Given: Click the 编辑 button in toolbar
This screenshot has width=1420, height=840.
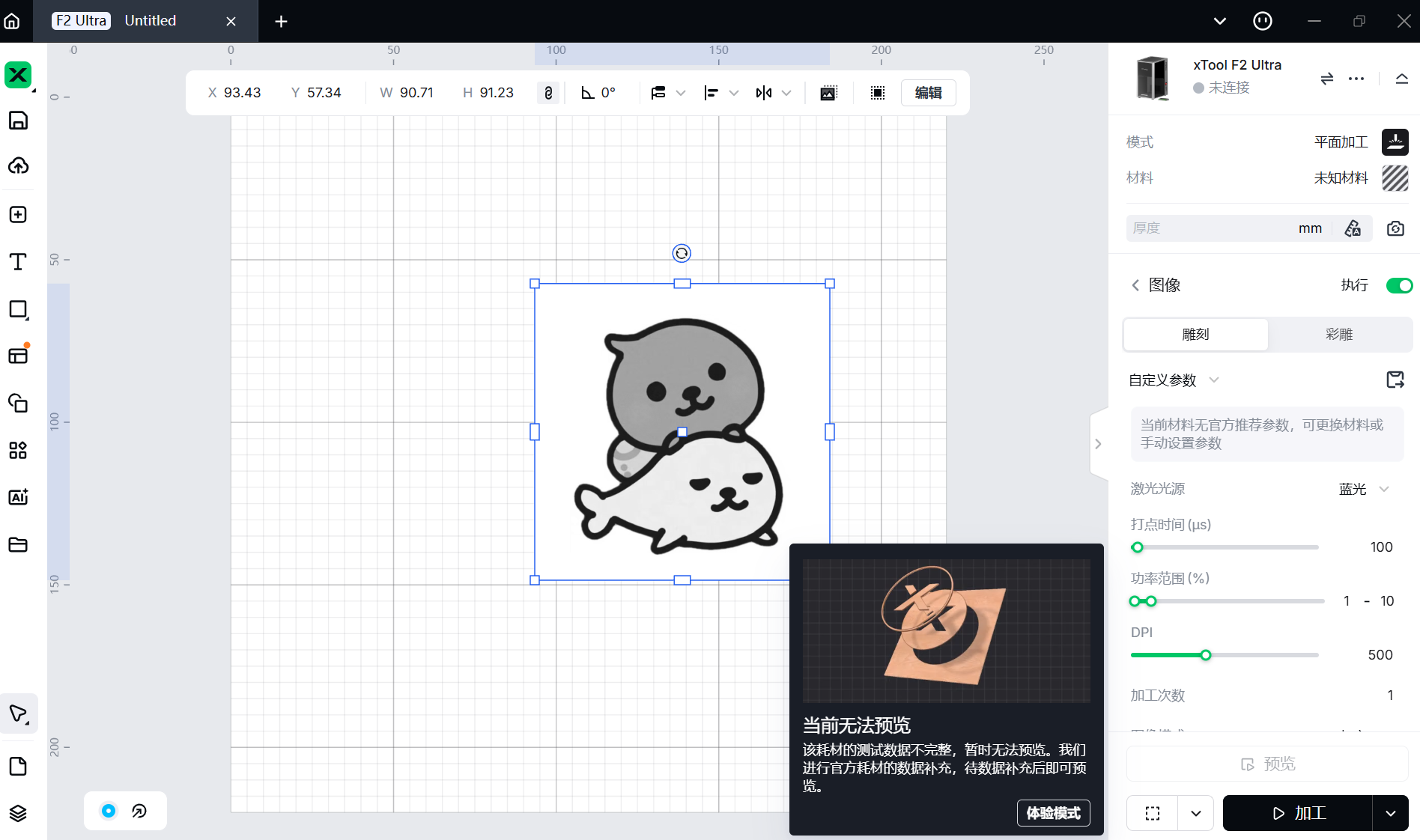Looking at the screenshot, I should 928,93.
